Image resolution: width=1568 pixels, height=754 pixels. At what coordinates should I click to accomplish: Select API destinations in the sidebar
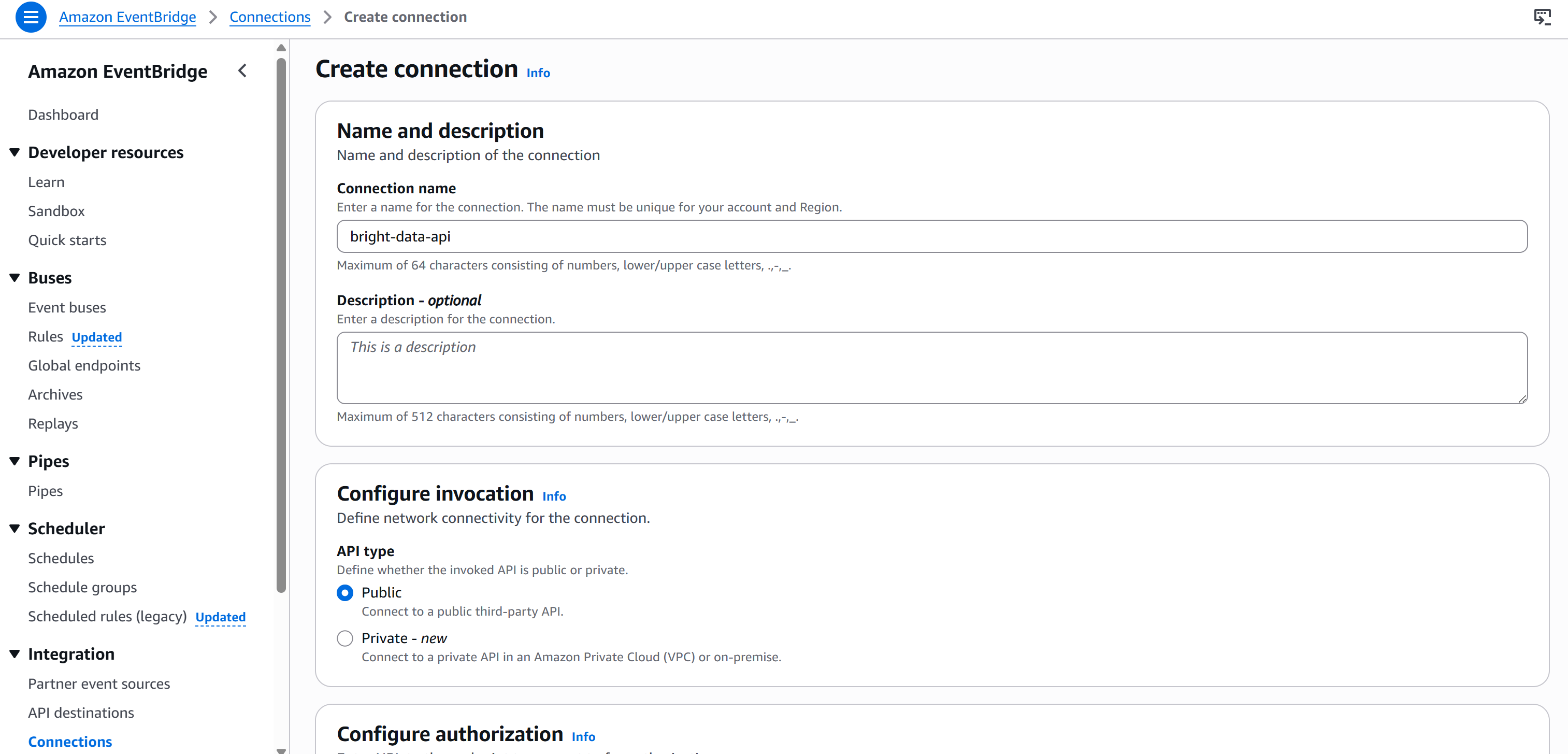[x=81, y=713]
